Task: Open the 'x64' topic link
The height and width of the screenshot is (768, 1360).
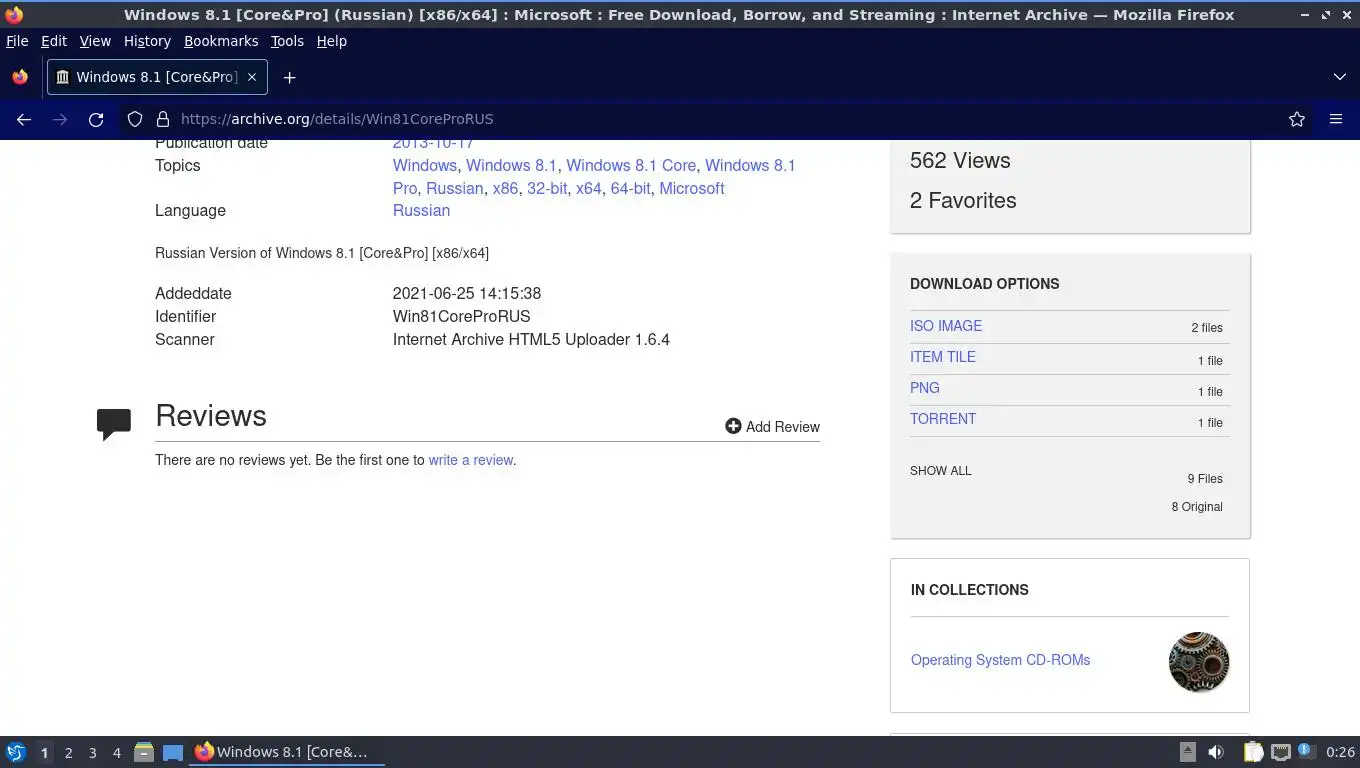Action: [x=589, y=188]
